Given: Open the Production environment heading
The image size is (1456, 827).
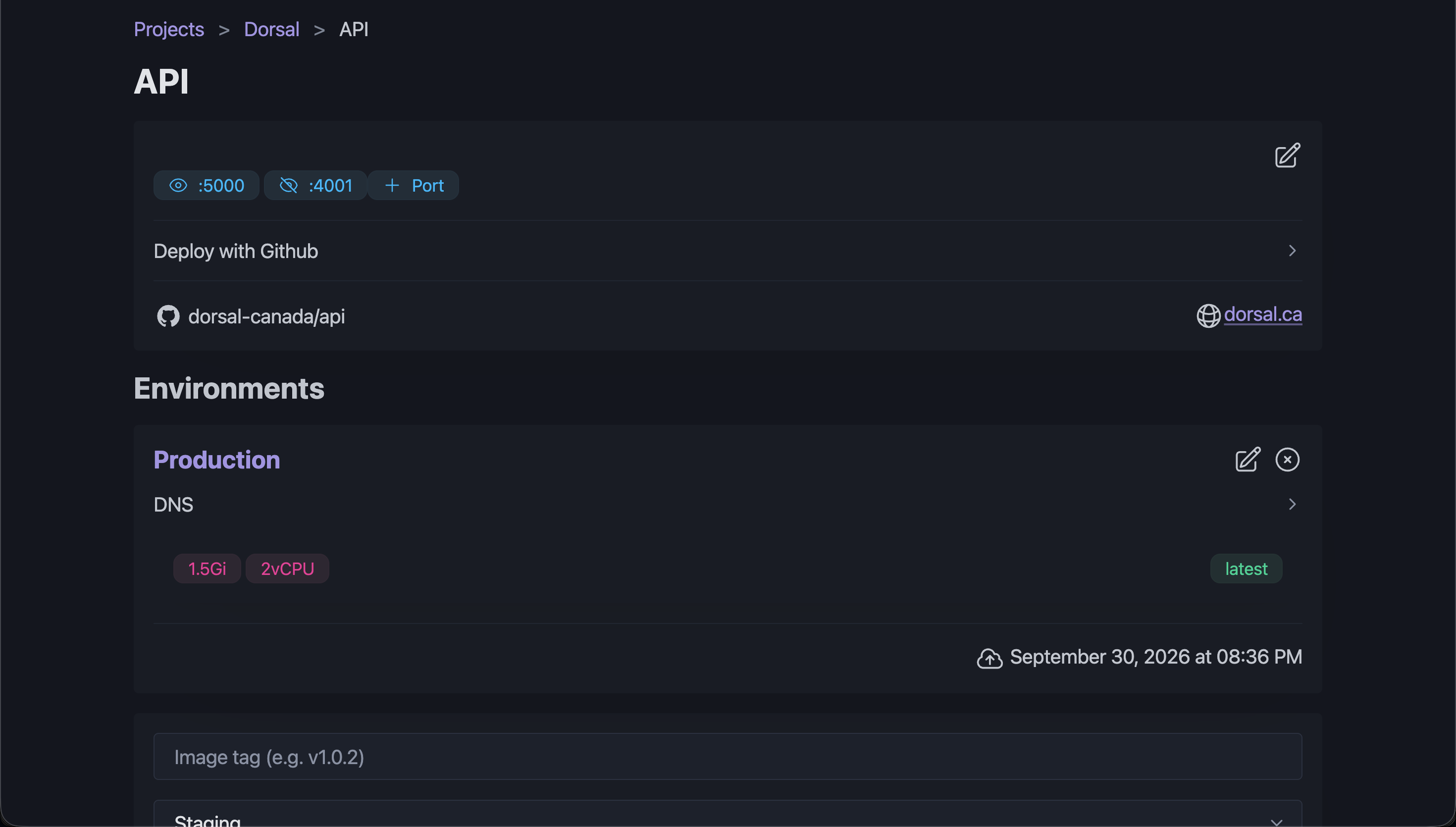Looking at the screenshot, I should (216, 460).
